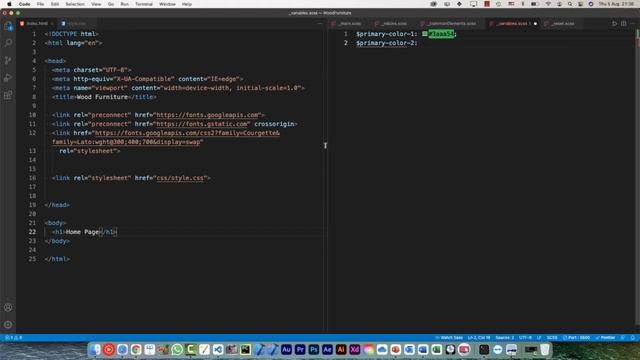Switch to the index.html tab
This screenshot has width=640, height=360.
coord(37,24)
